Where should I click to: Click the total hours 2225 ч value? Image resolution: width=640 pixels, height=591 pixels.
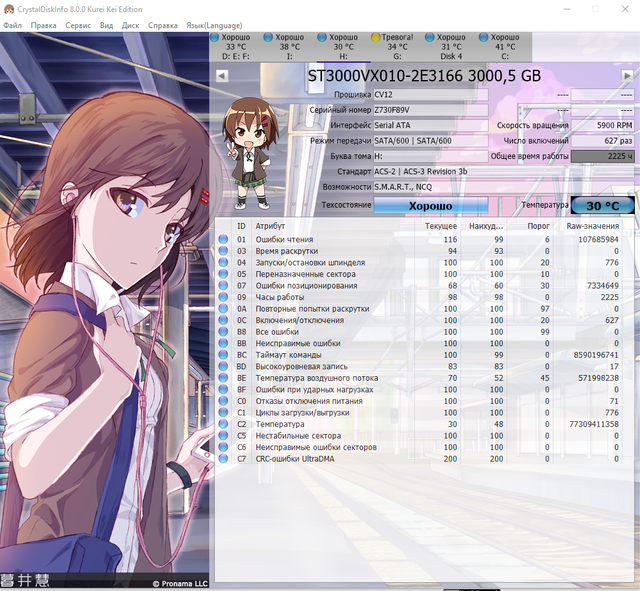click(602, 156)
